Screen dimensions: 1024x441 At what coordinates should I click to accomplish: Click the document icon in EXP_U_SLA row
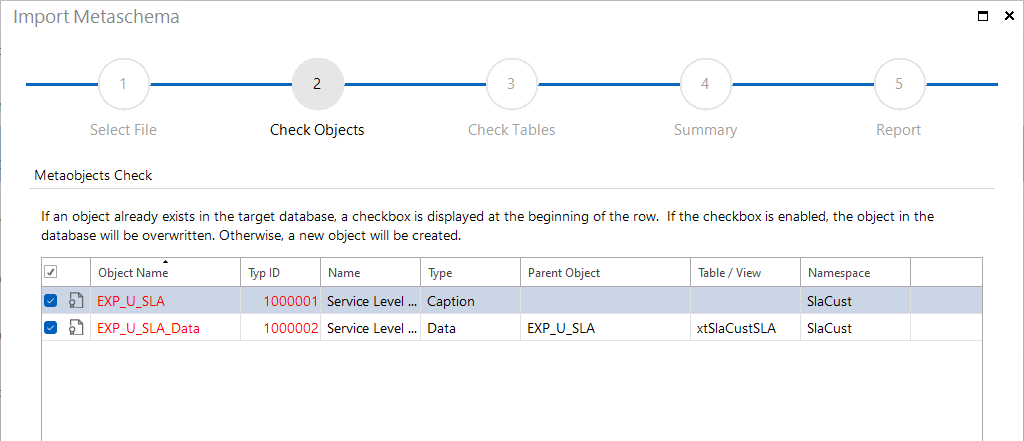[76, 301]
